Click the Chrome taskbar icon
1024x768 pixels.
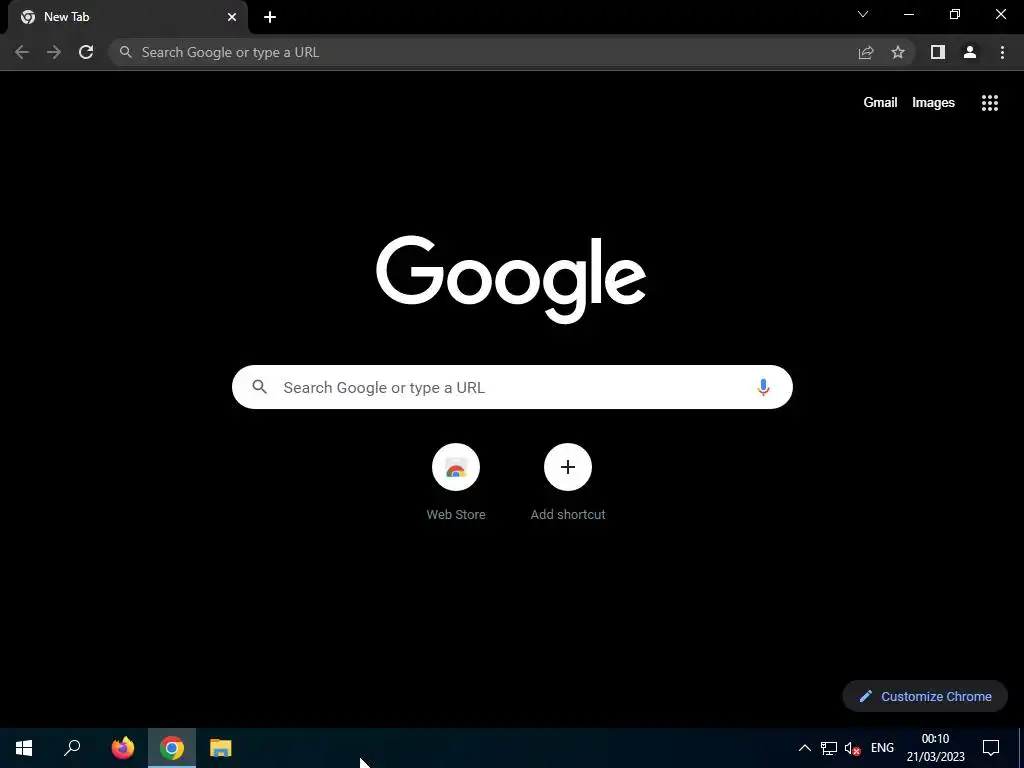pos(172,748)
